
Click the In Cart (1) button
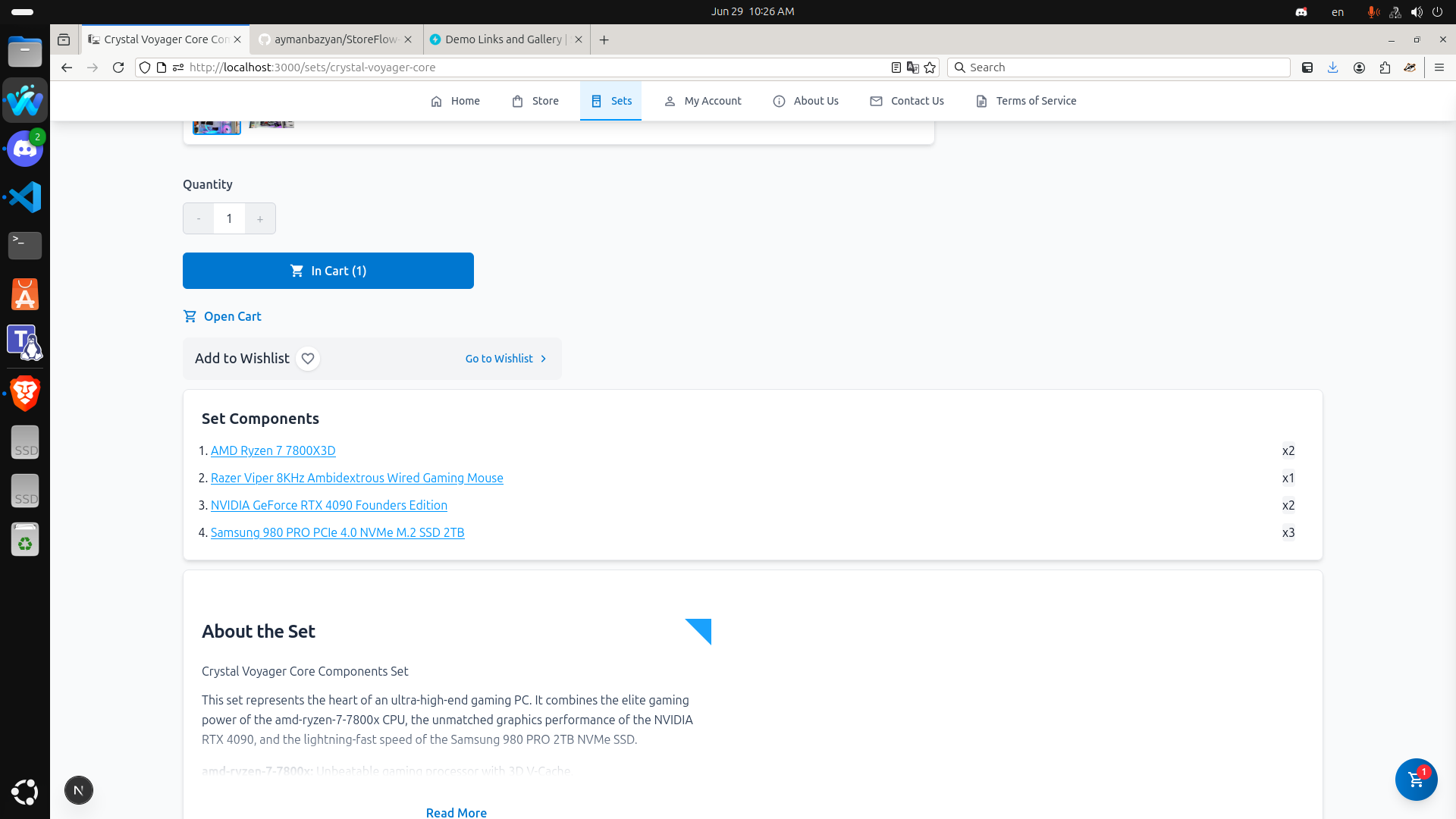(x=328, y=271)
